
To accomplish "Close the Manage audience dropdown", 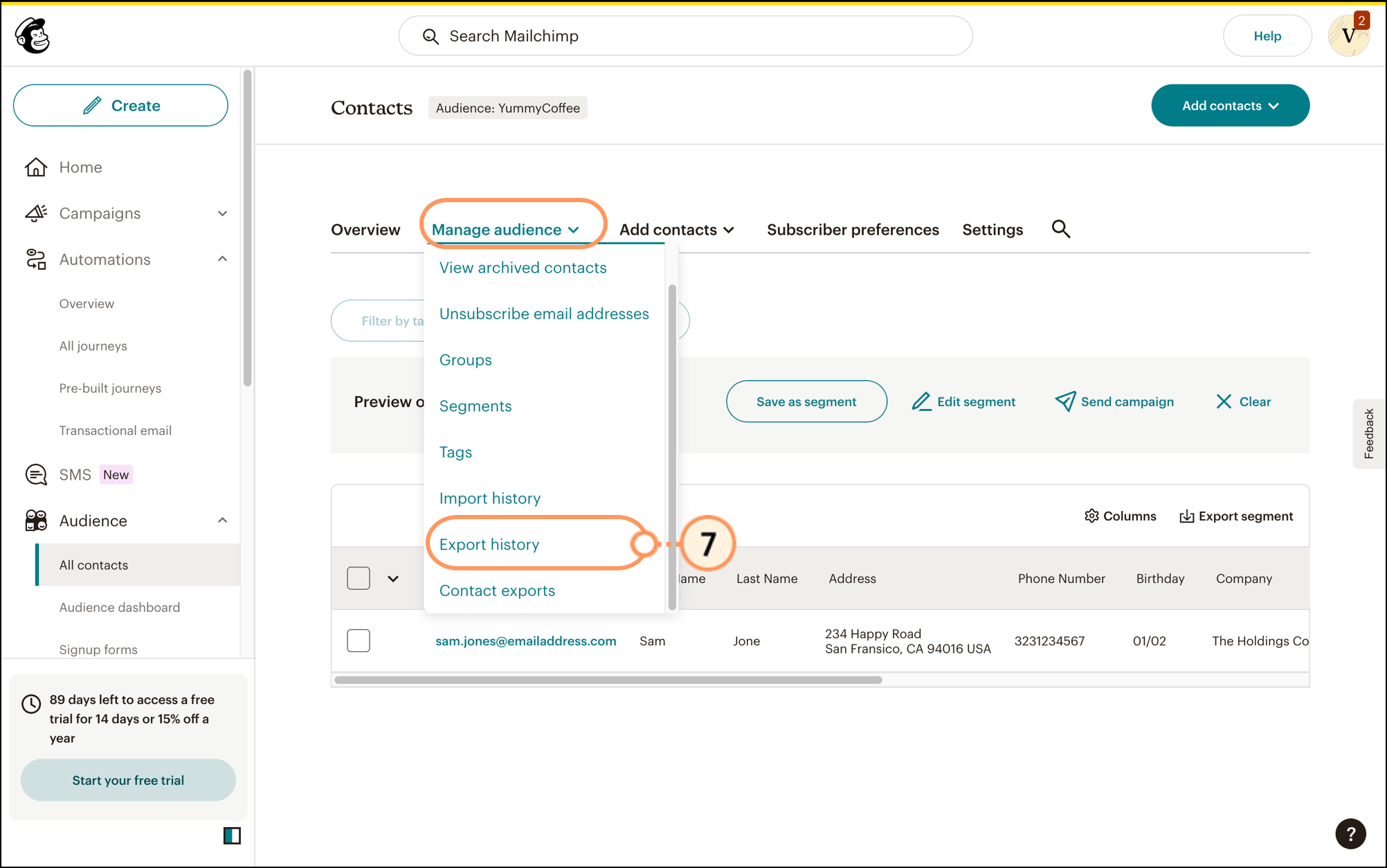I will click(505, 230).
